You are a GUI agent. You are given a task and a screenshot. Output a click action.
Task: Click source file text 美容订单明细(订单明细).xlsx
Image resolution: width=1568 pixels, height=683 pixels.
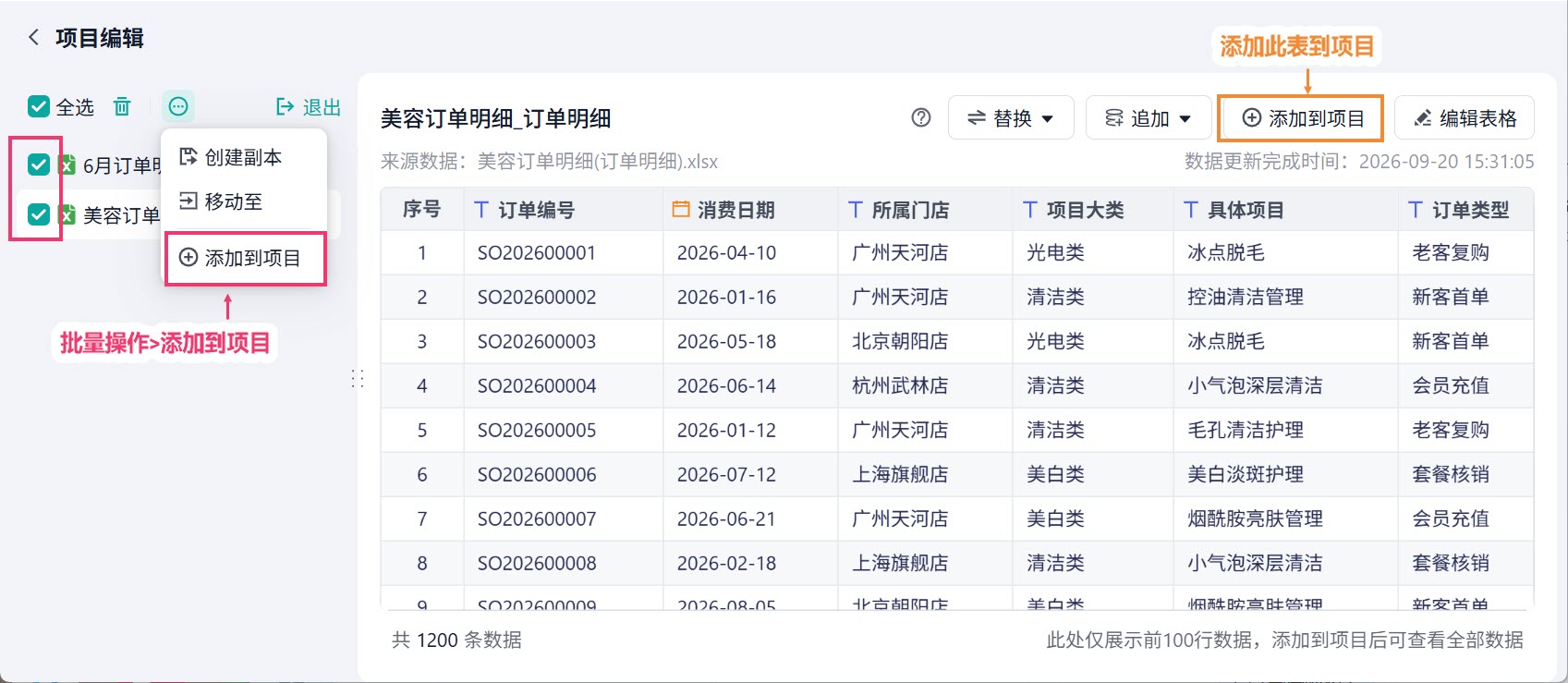point(598,162)
